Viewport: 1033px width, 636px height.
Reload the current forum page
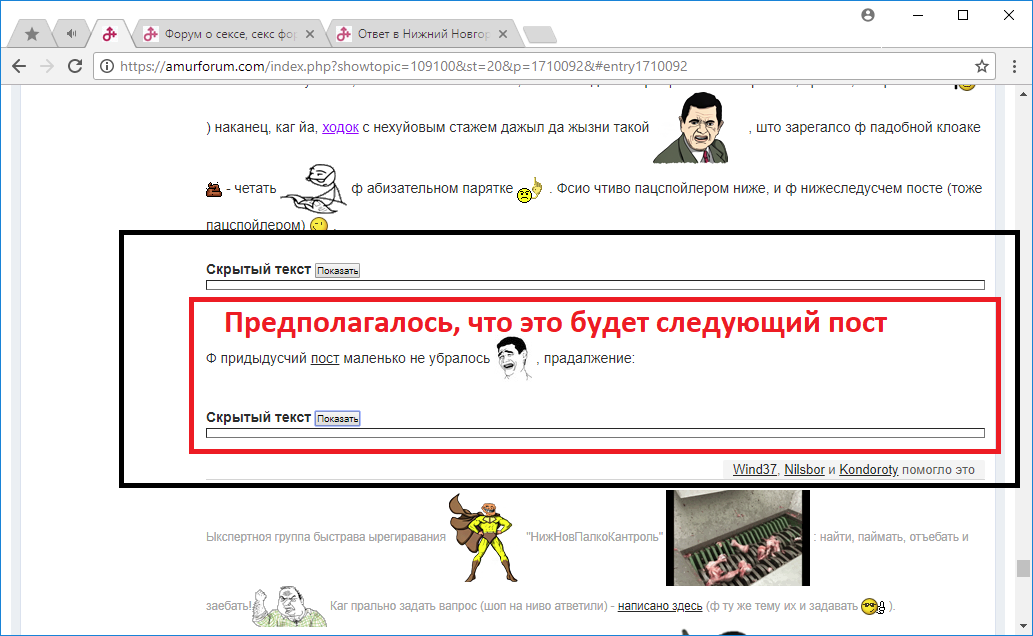click(75, 66)
